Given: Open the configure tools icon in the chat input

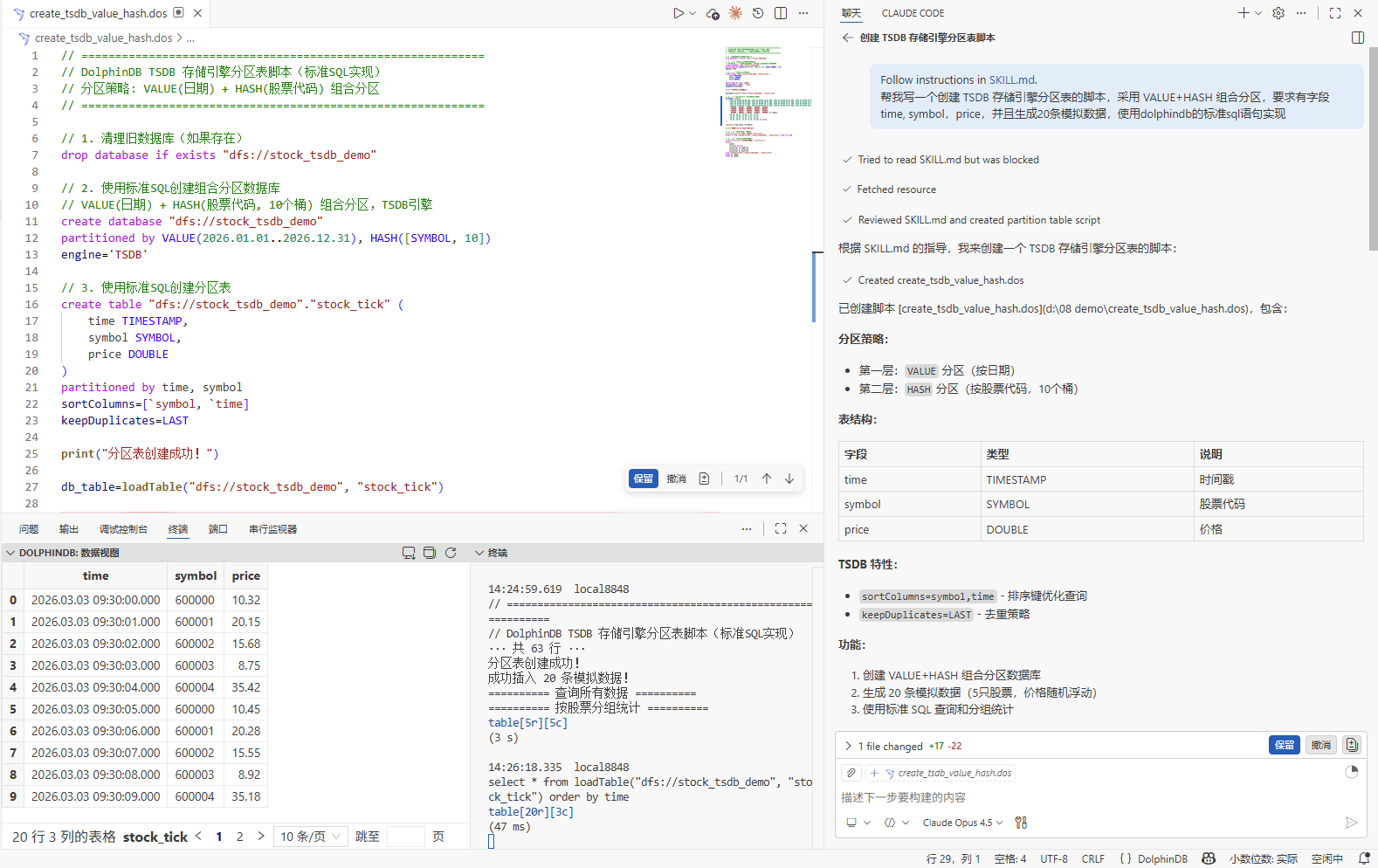Looking at the screenshot, I should pyautogui.click(x=1021, y=823).
